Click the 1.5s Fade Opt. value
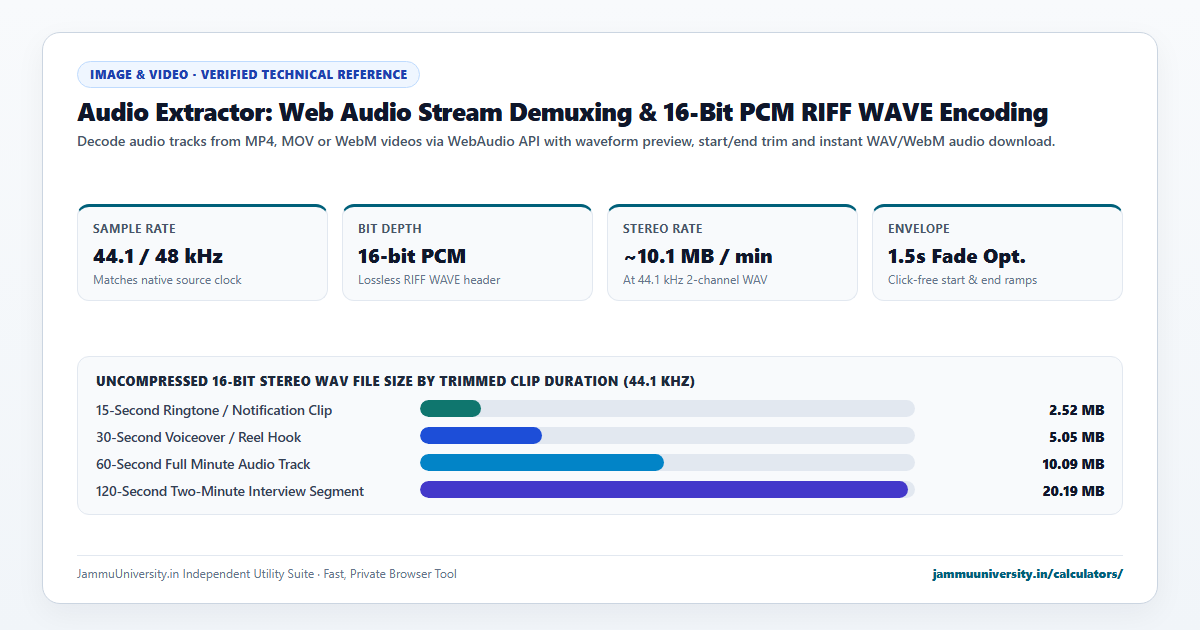The height and width of the screenshot is (630, 1200). pyautogui.click(x=957, y=256)
